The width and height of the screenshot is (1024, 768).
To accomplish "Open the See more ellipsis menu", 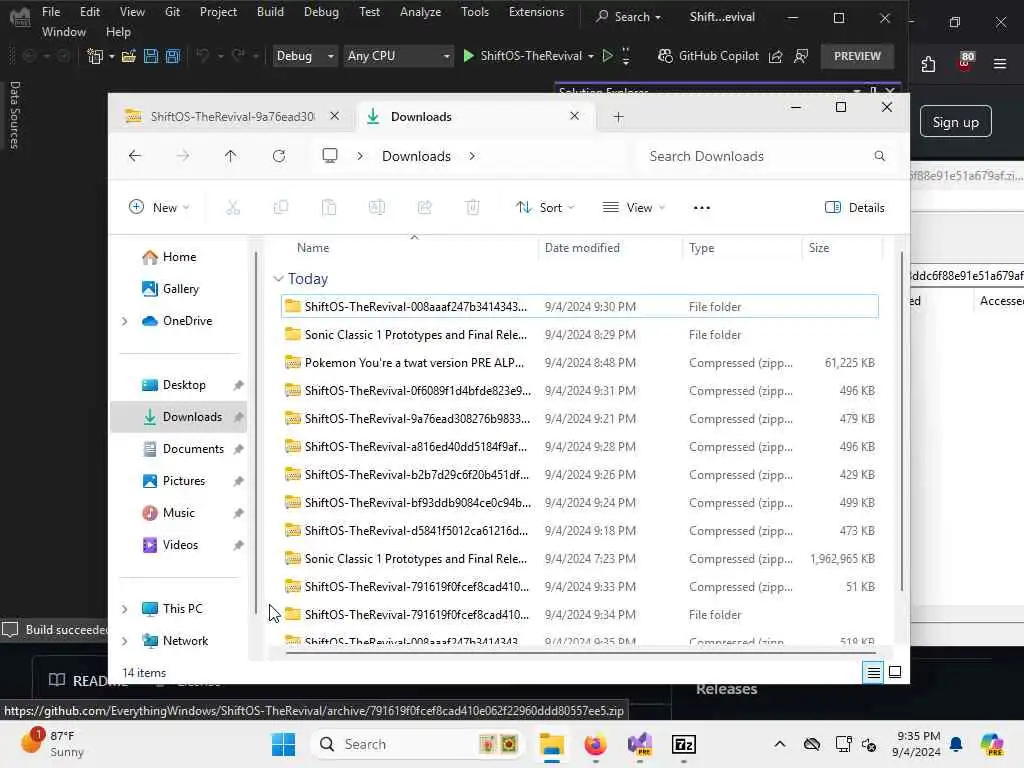I will pos(702,208).
